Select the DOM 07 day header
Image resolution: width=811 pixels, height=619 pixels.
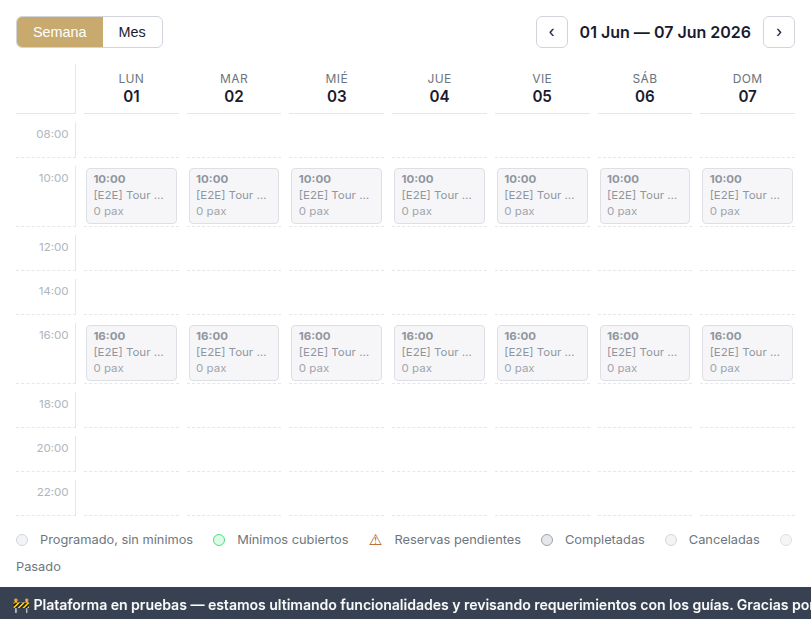[747, 88]
